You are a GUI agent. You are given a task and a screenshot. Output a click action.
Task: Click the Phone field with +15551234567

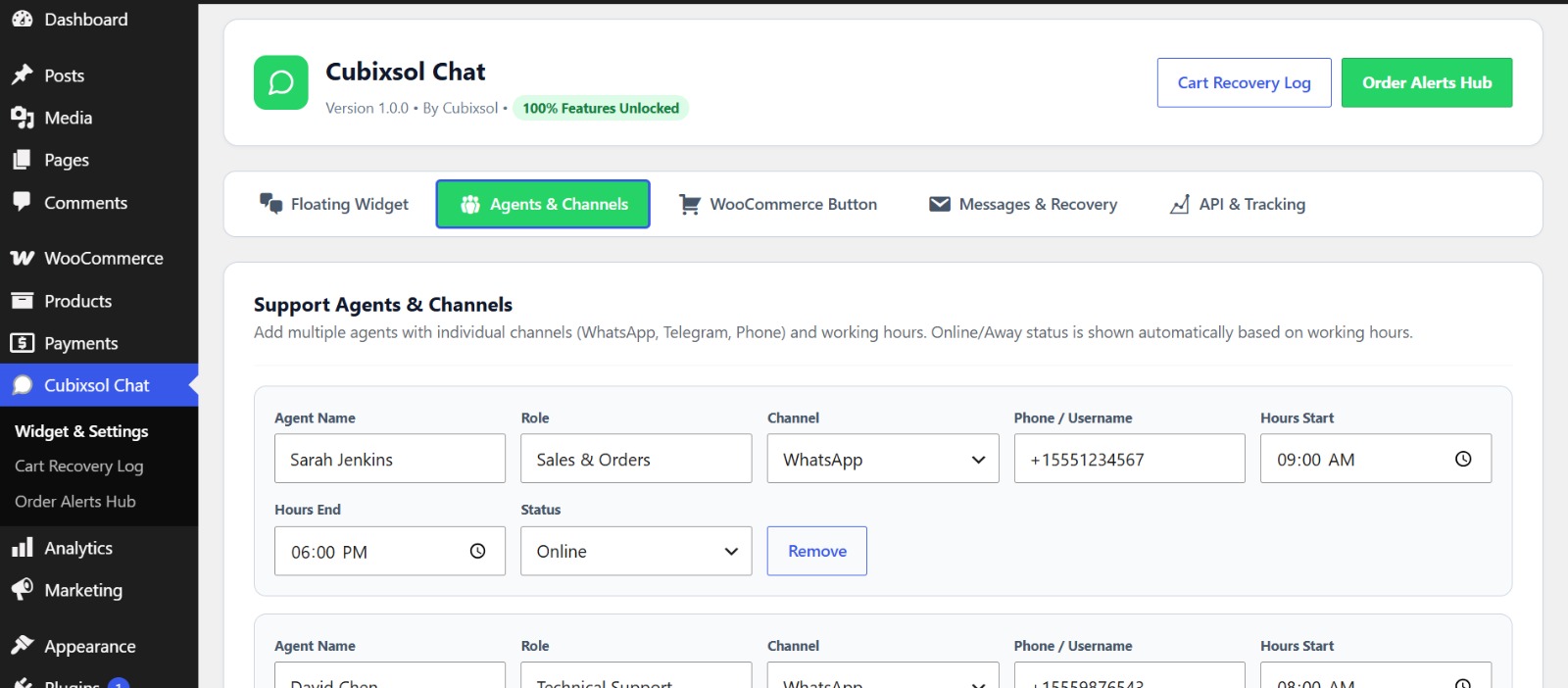[x=1129, y=459]
